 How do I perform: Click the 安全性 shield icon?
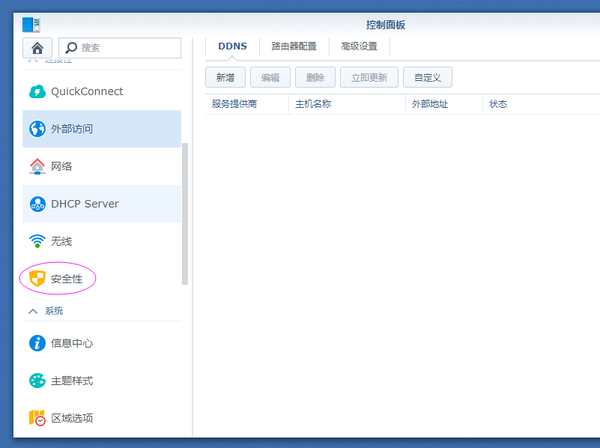pyautogui.click(x=38, y=279)
